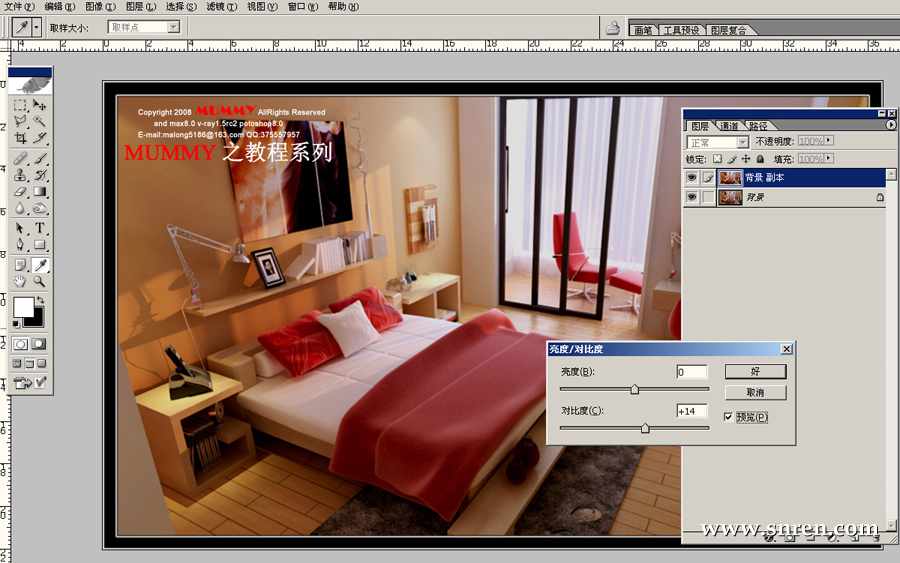This screenshot has width=900, height=563.
Task: Select the Zoom magnifier tool
Action: (39, 281)
